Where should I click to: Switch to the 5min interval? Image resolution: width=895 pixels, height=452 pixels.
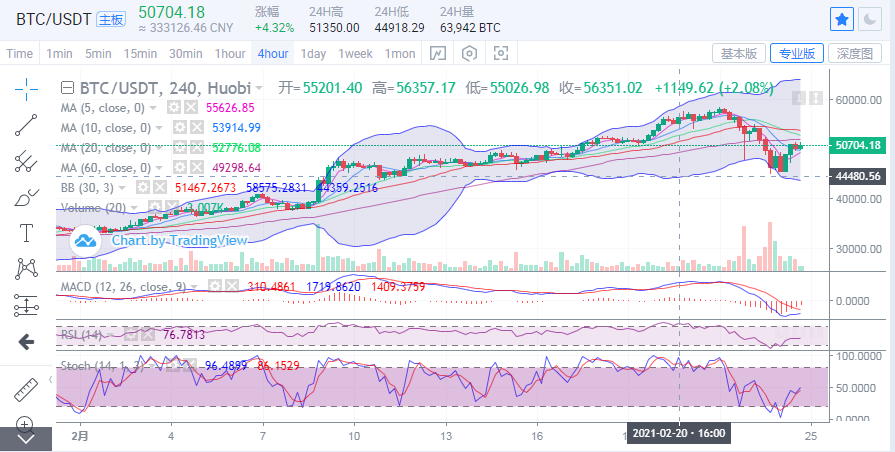tap(98, 54)
